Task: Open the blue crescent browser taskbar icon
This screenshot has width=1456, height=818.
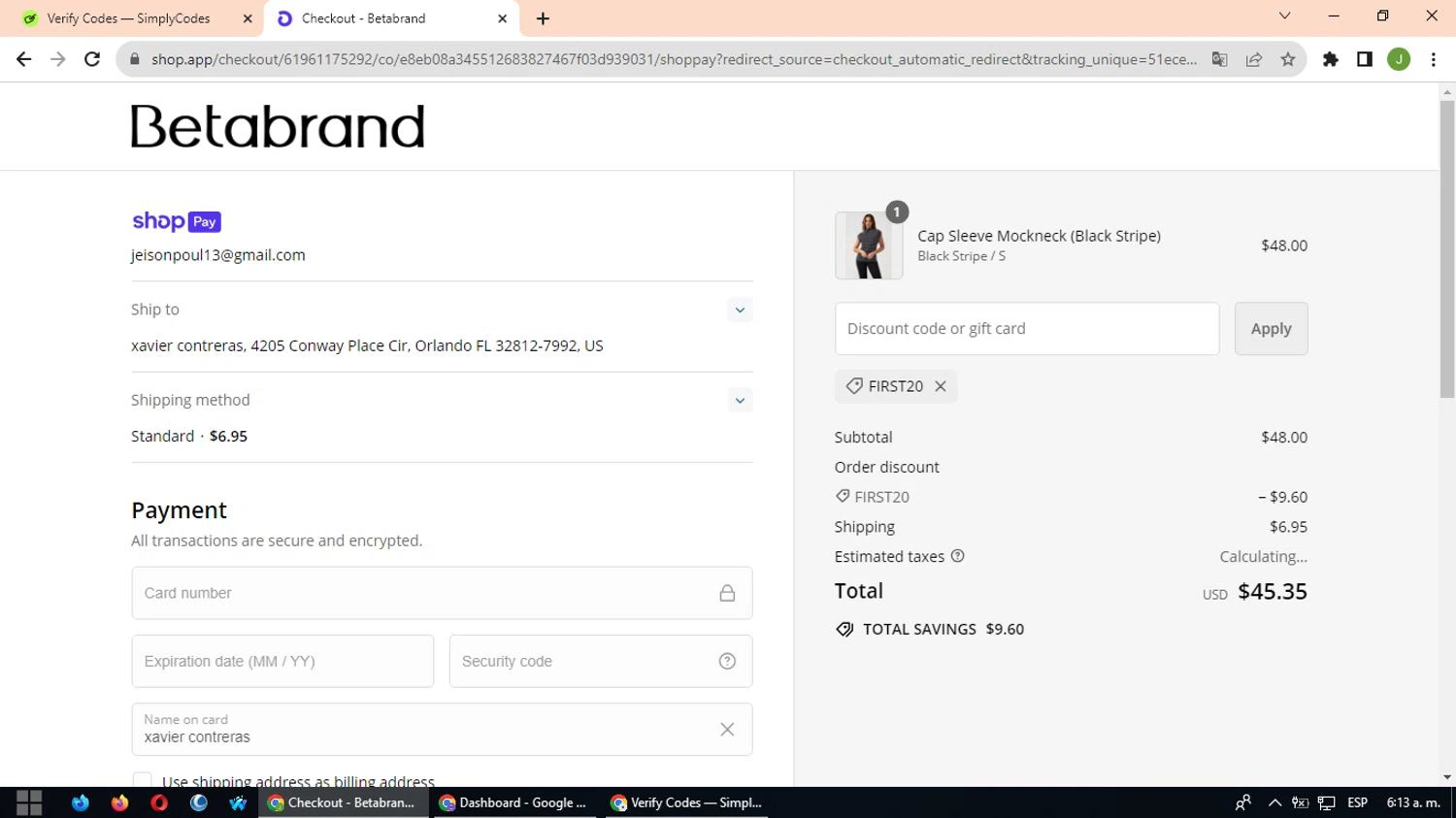Action: pos(199,802)
